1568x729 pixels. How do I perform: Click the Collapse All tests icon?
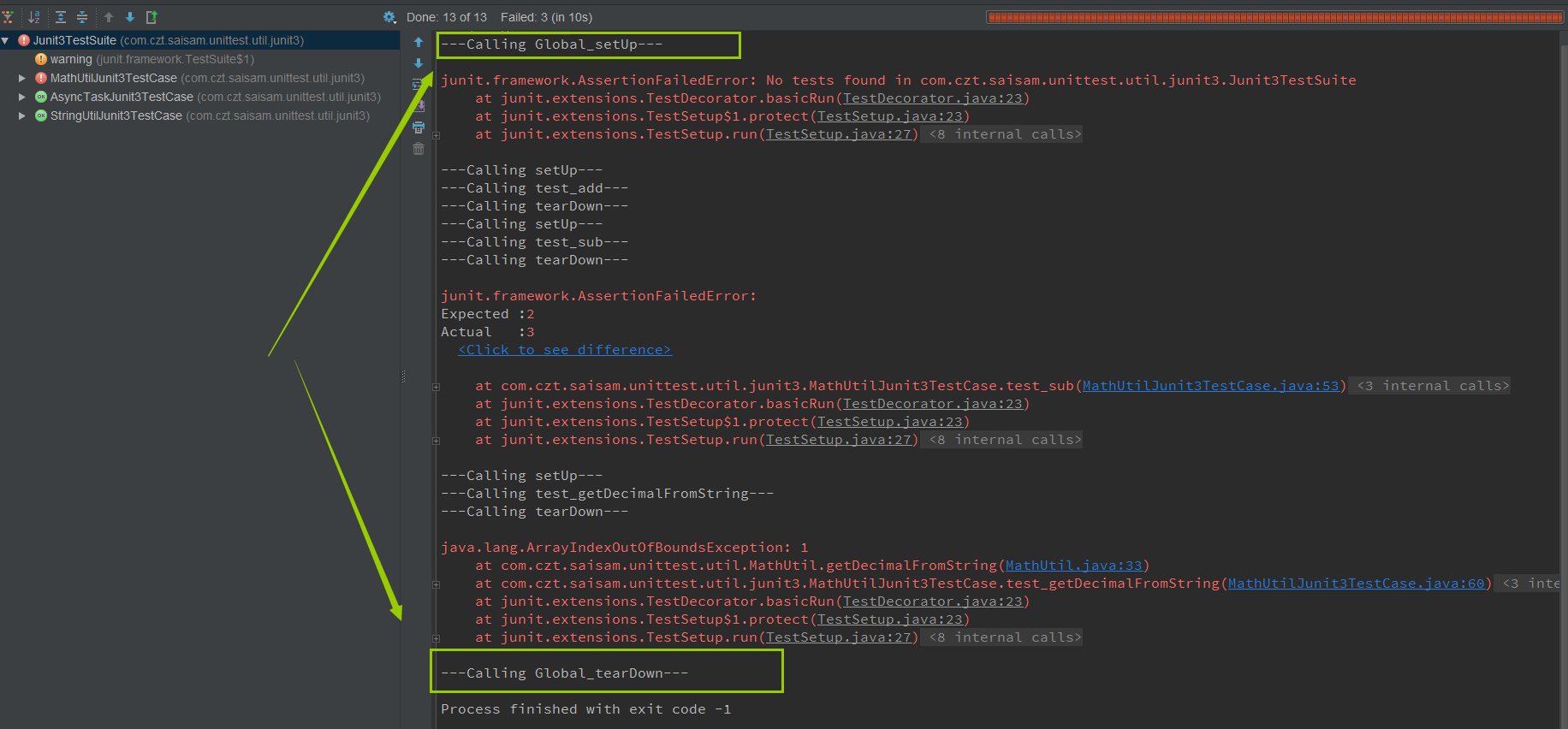(x=82, y=17)
